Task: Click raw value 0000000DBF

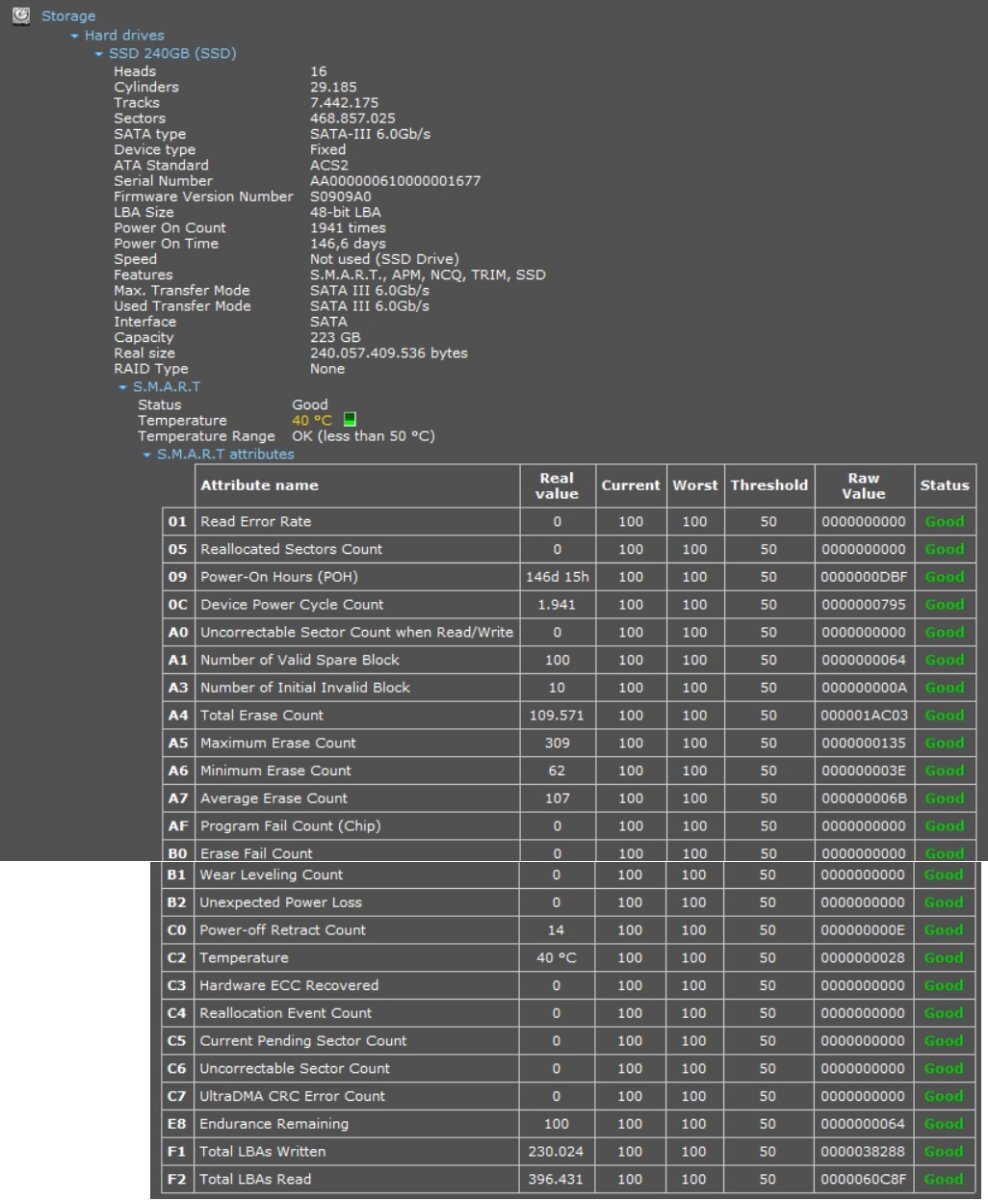Action: point(863,577)
